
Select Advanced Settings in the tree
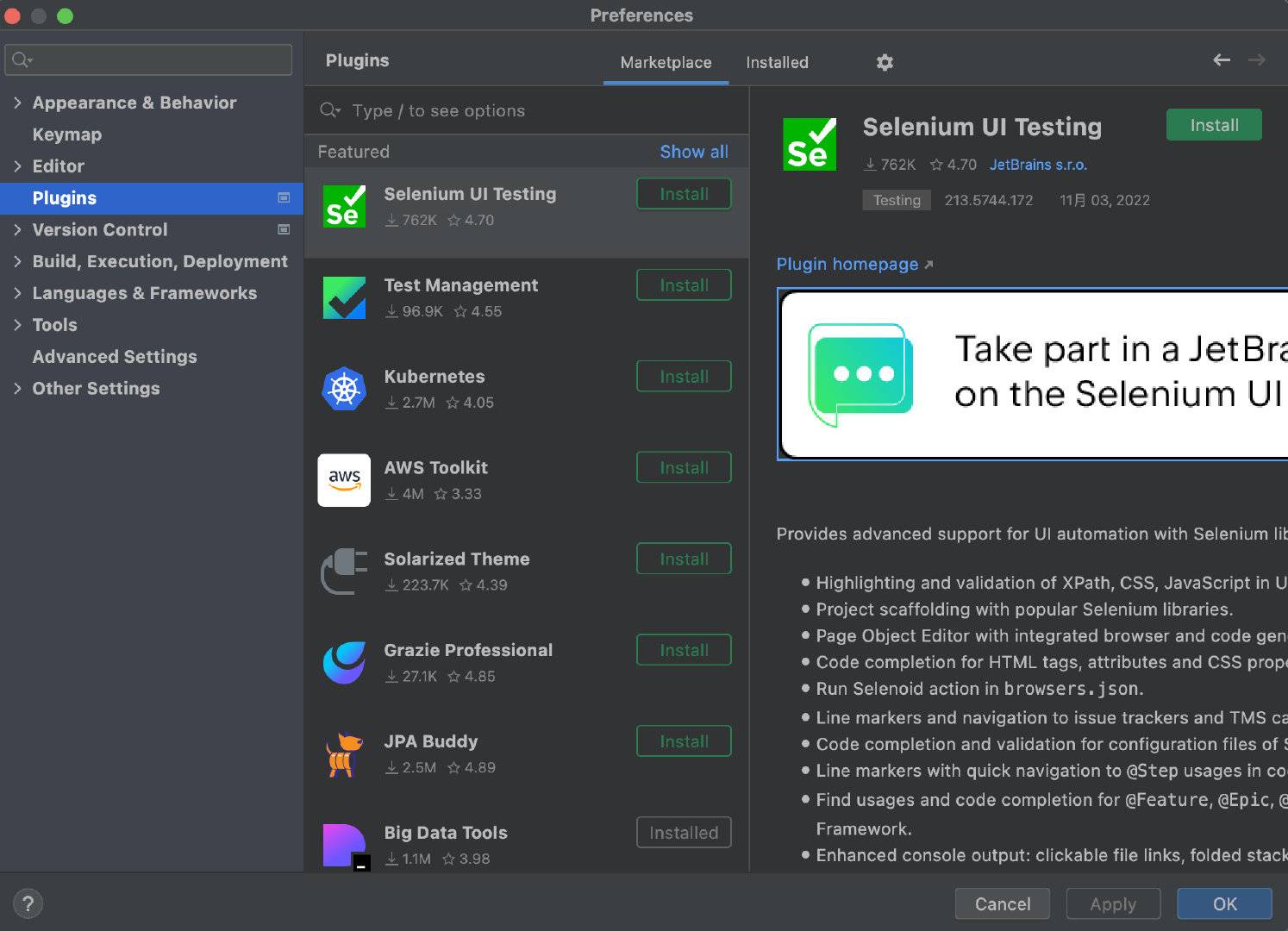tap(115, 357)
